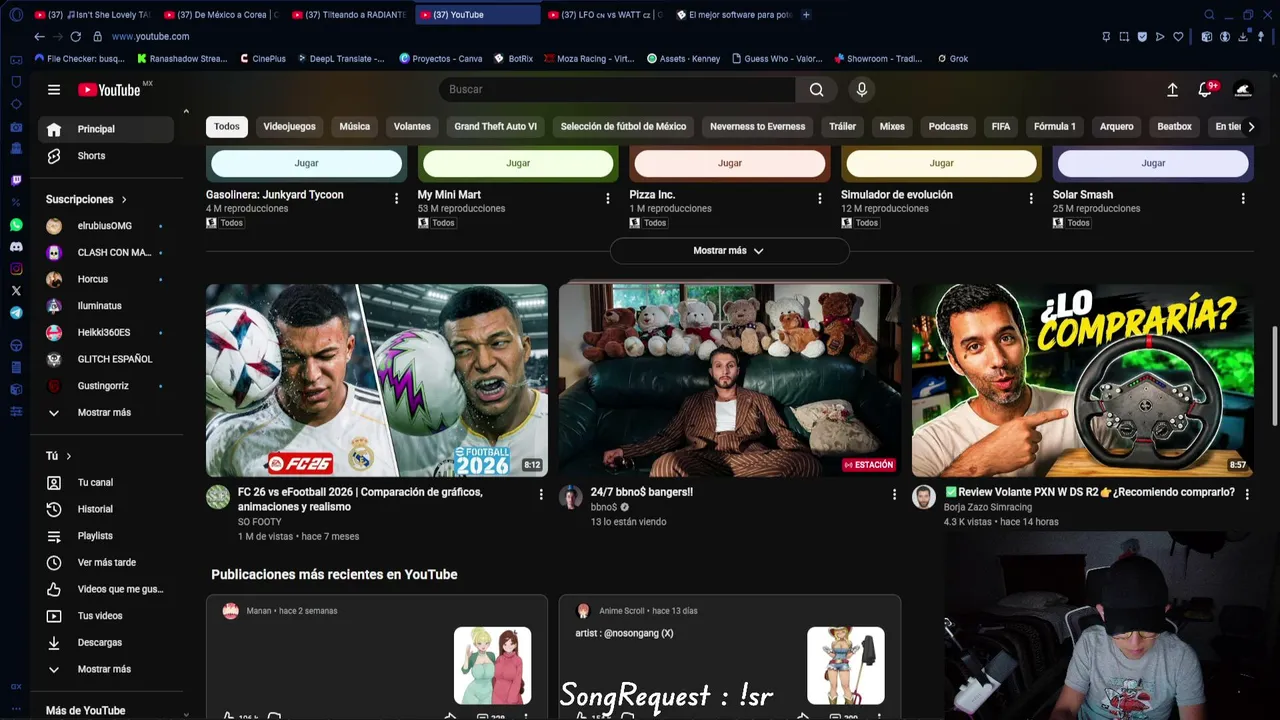
Task: Open options for 24/7 bbno$ bangers stream
Action: click(x=894, y=494)
